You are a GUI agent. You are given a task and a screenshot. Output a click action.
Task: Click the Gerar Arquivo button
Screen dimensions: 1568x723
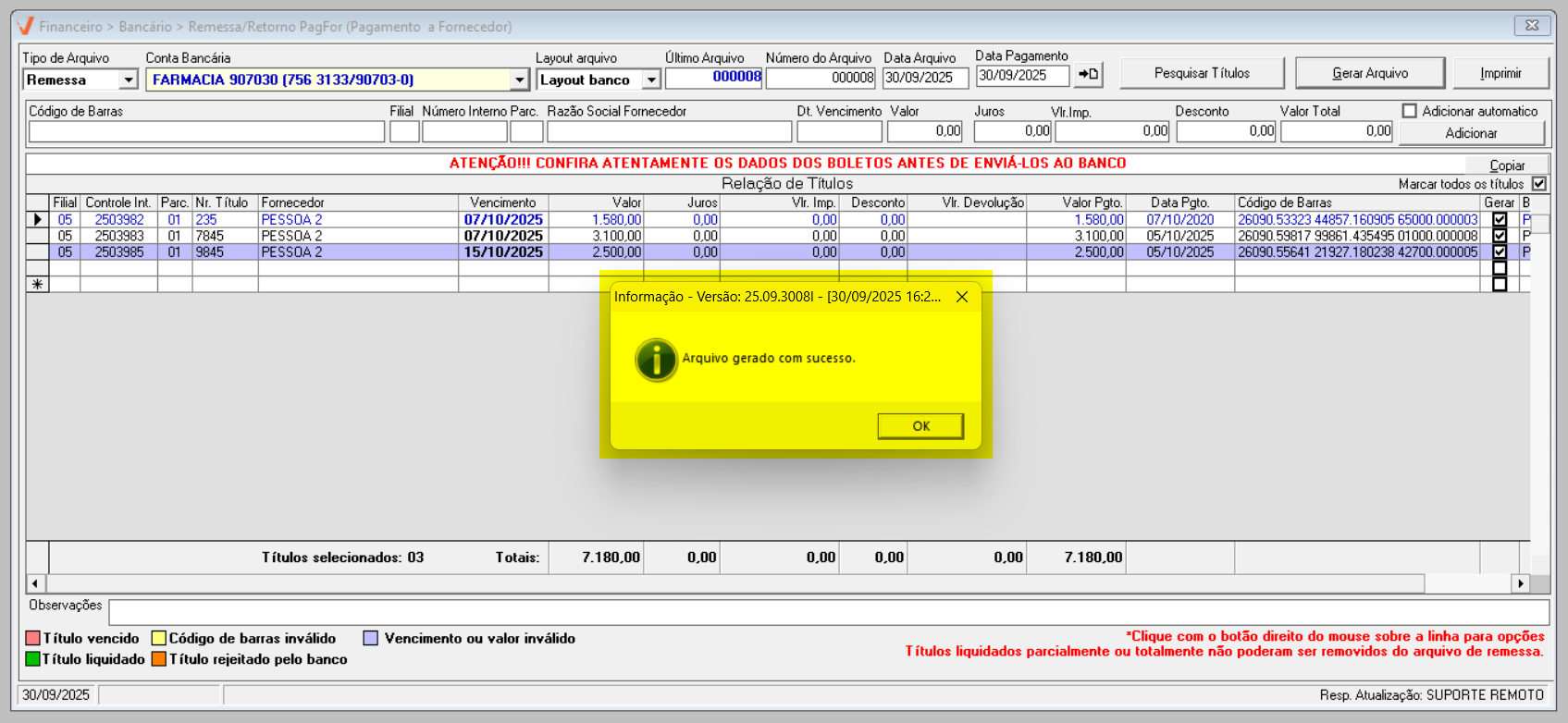point(1369,73)
